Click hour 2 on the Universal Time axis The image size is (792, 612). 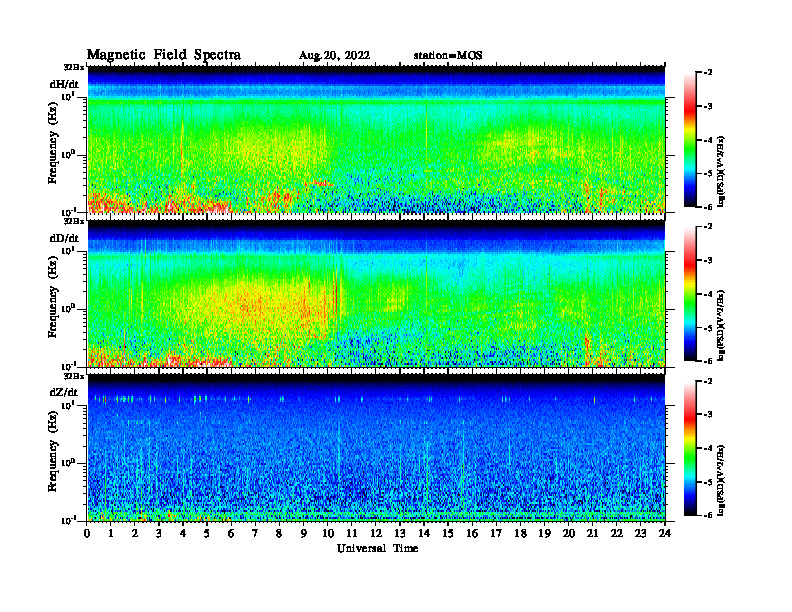pos(135,534)
